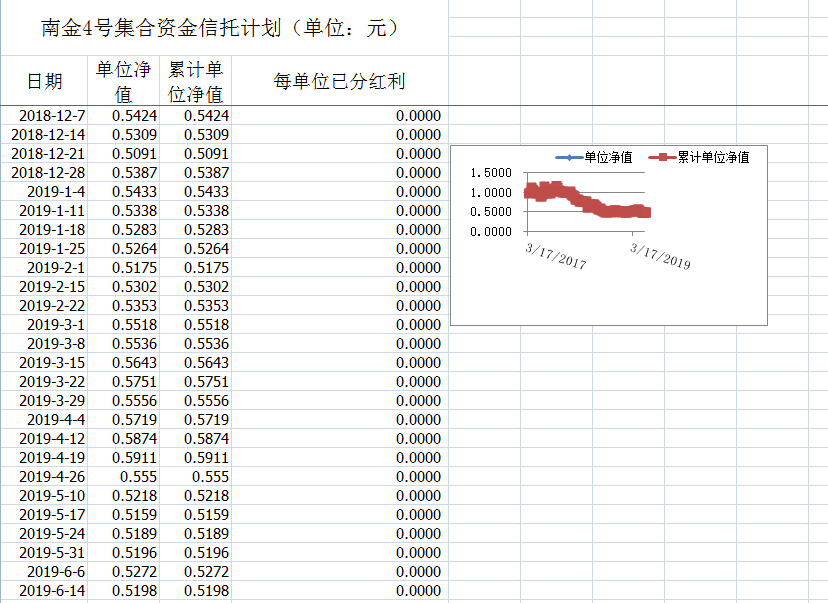
Task: Select date cell 2019-4-4
Action: tap(44, 420)
